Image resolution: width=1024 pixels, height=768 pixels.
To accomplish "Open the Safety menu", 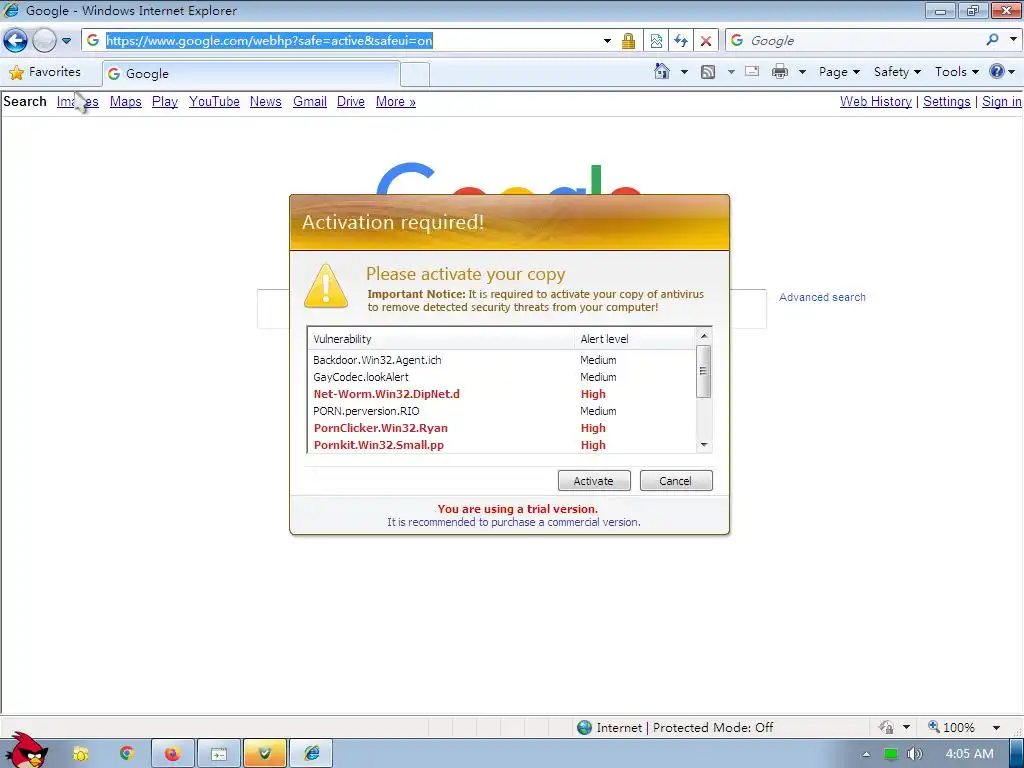I will [897, 72].
